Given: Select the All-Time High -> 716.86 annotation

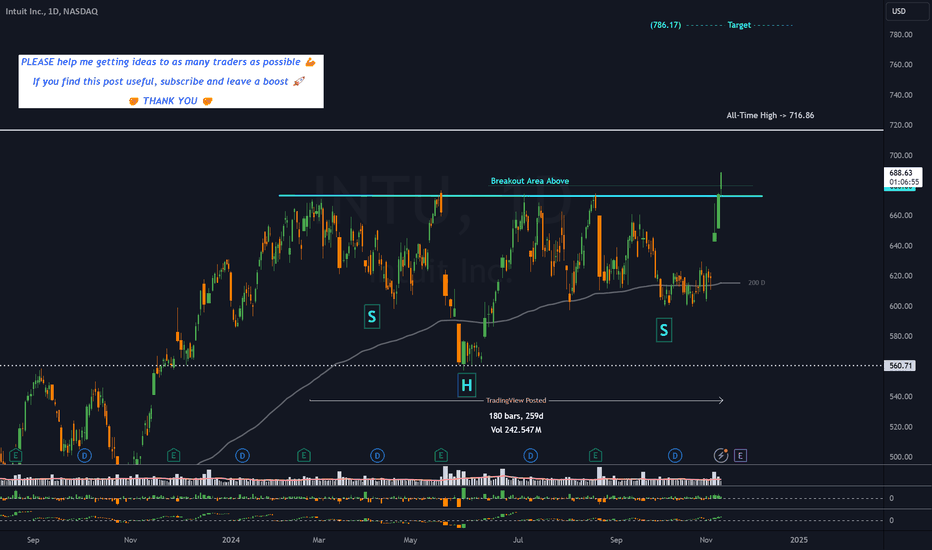Looking at the screenshot, I should pos(770,115).
